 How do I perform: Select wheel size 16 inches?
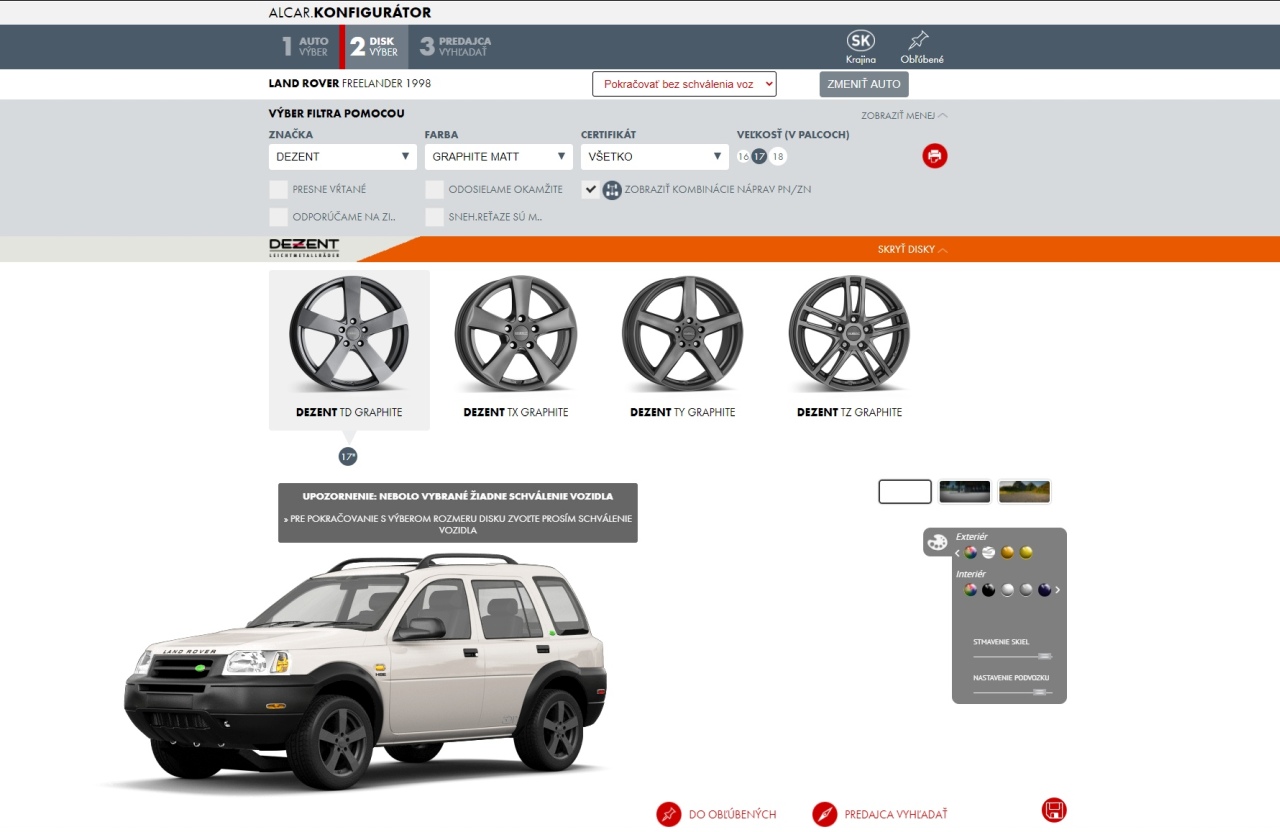point(743,157)
